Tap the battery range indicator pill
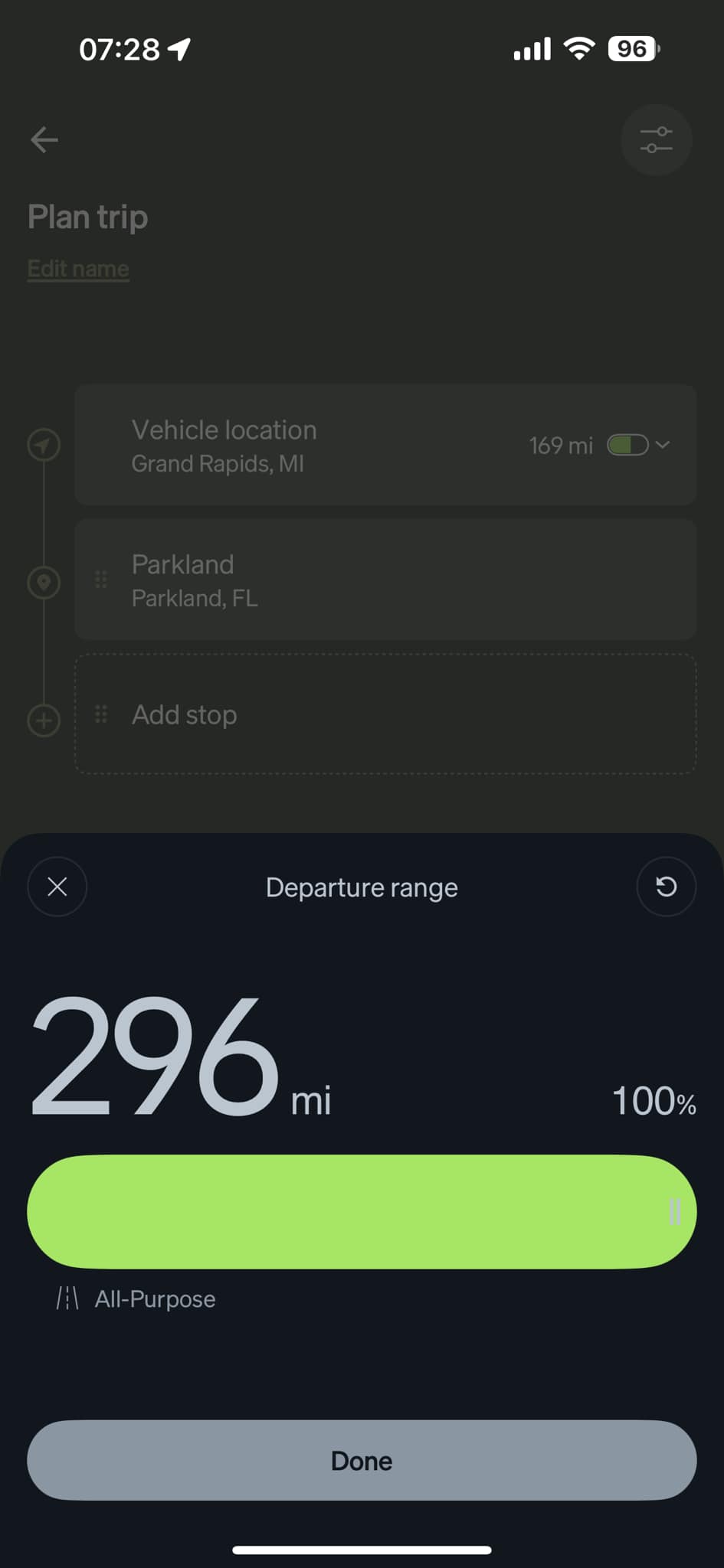Screen dimensions: 724x1568 (x=627, y=445)
